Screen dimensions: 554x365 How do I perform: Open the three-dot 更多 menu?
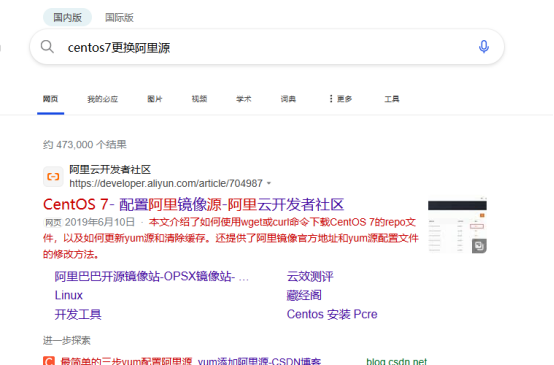click(x=340, y=99)
